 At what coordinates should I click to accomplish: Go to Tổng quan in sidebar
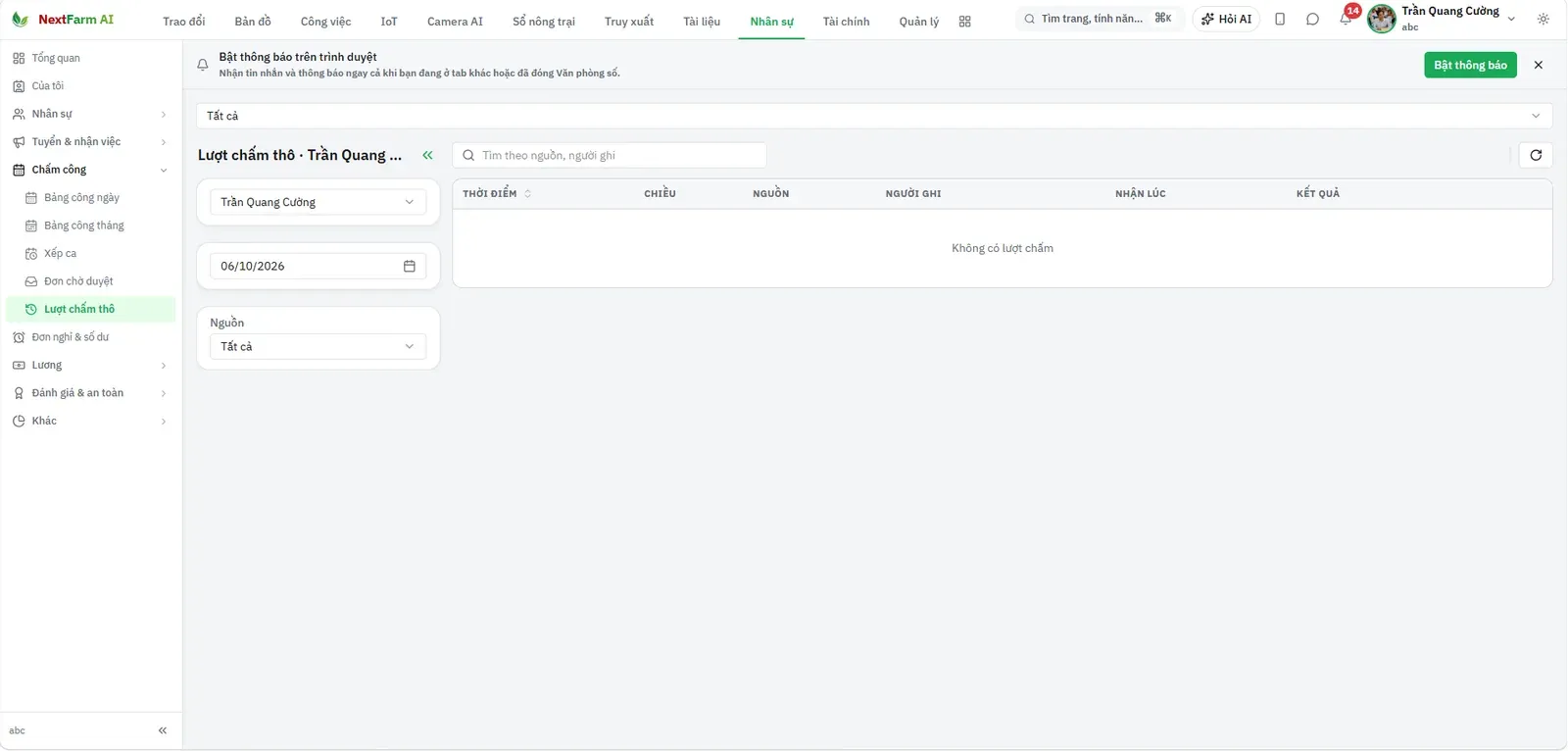[x=91, y=58]
